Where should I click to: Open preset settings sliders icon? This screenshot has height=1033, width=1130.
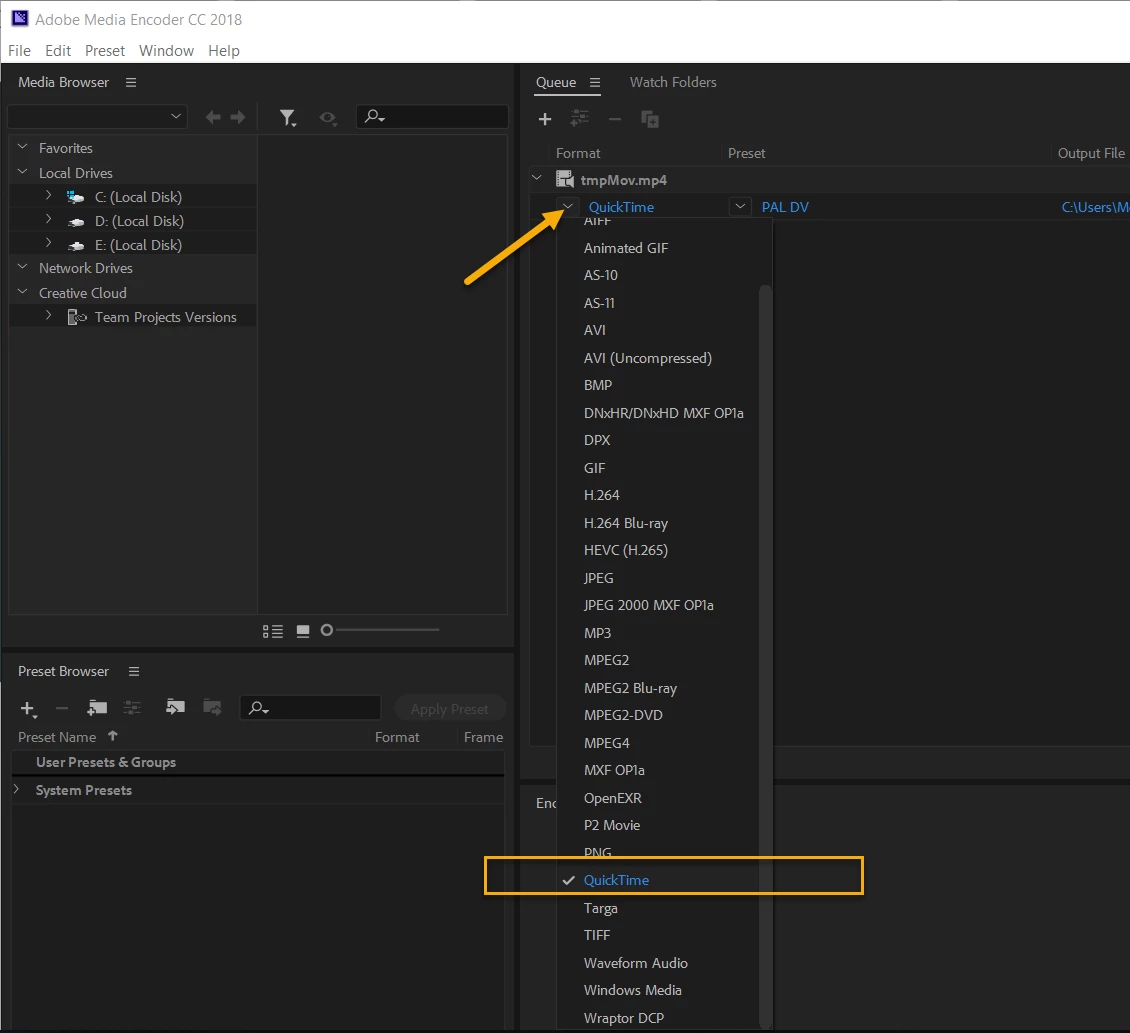click(x=132, y=708)
